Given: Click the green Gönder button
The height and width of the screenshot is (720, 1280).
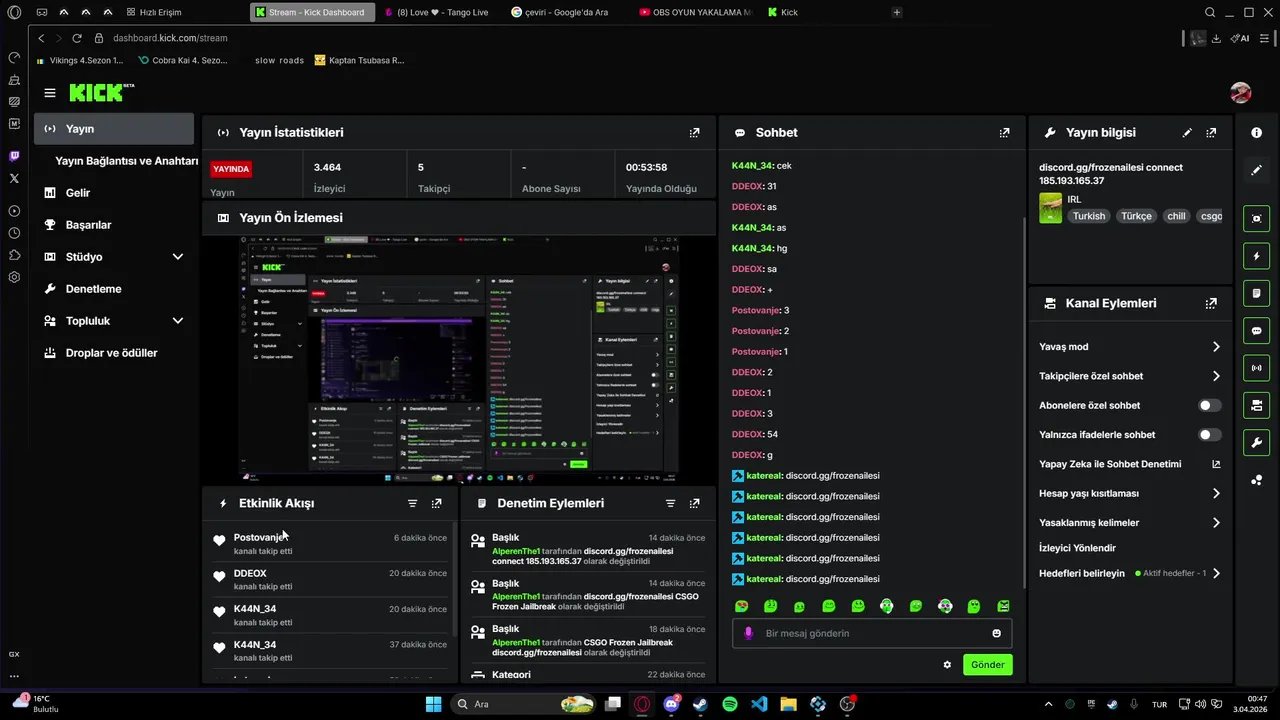Looking at the screenshot, I should pyautogui.click(x=987, y=665).
